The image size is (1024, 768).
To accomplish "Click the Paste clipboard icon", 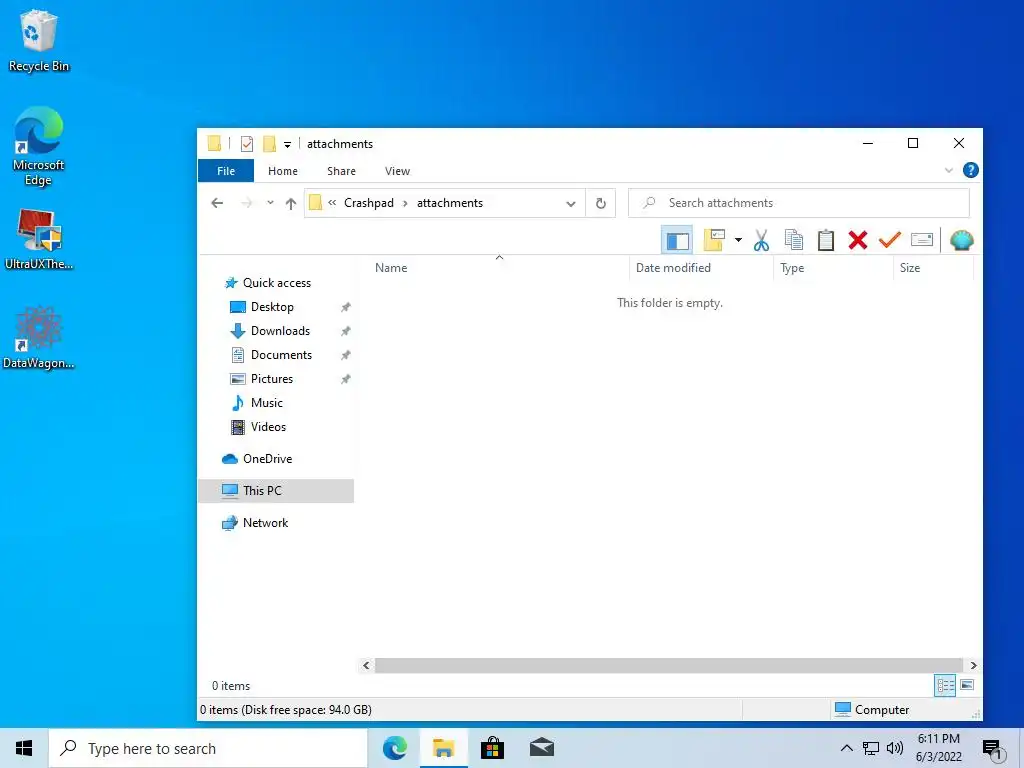I will [x=825, y=240].
